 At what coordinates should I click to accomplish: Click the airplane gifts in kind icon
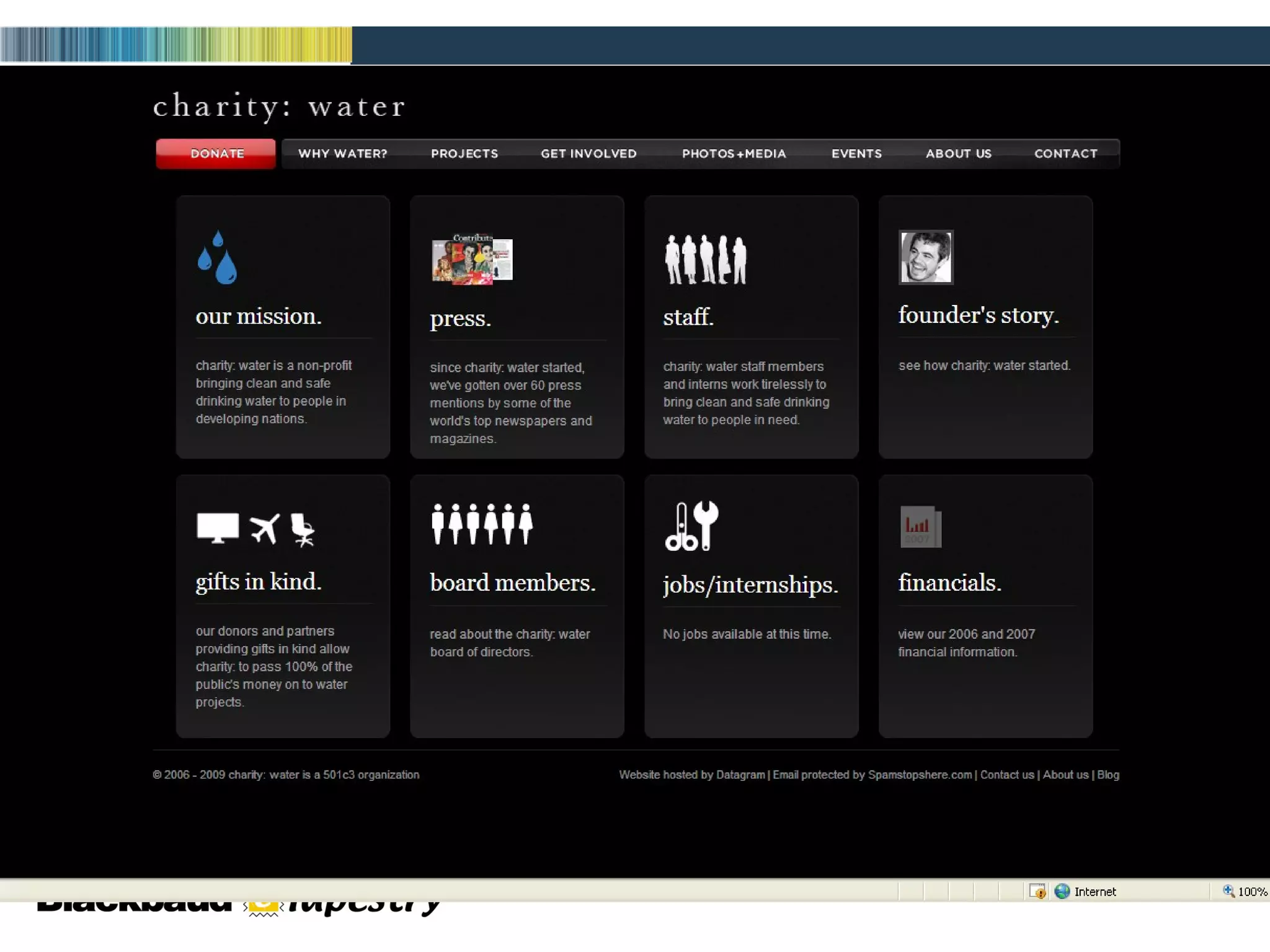pos(265,528)
